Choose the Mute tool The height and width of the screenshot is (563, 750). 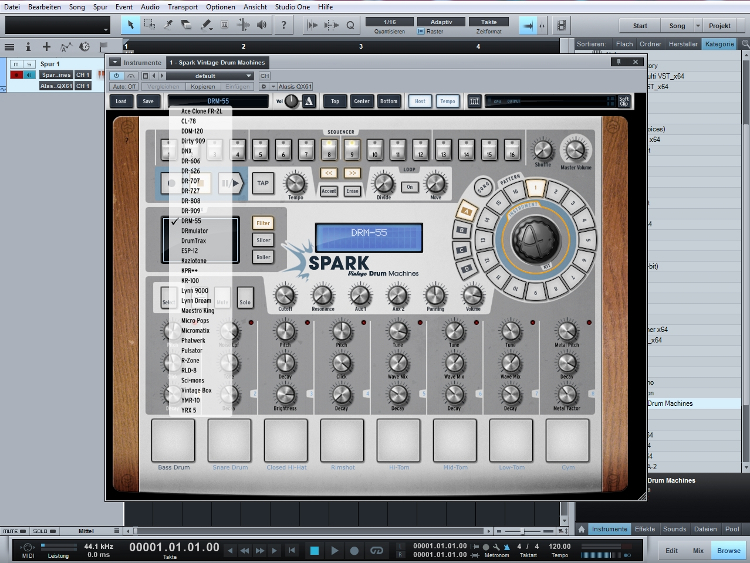[x=224, y=25]
